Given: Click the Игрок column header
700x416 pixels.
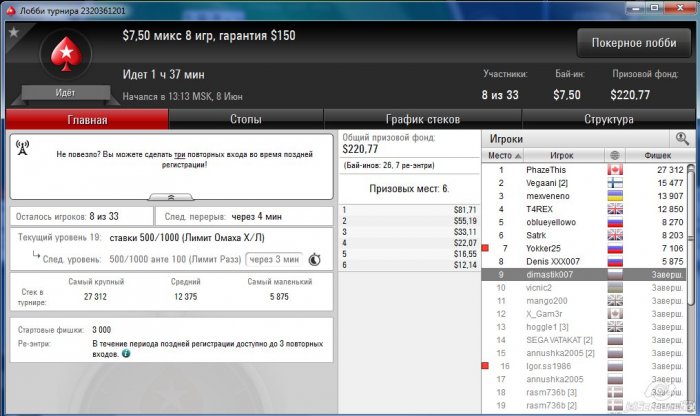Looking at the screenshot, I should 562,155.
